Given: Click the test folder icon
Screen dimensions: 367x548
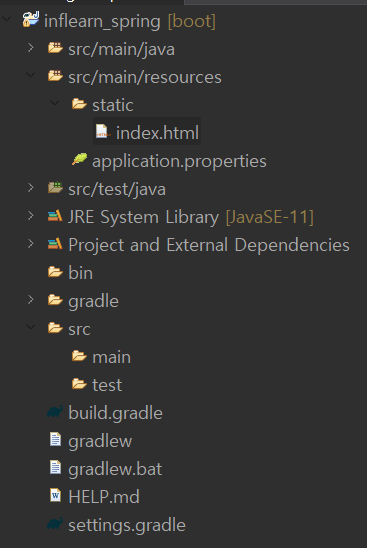Looking at the screenshot, I should click(x=79, y=384).
